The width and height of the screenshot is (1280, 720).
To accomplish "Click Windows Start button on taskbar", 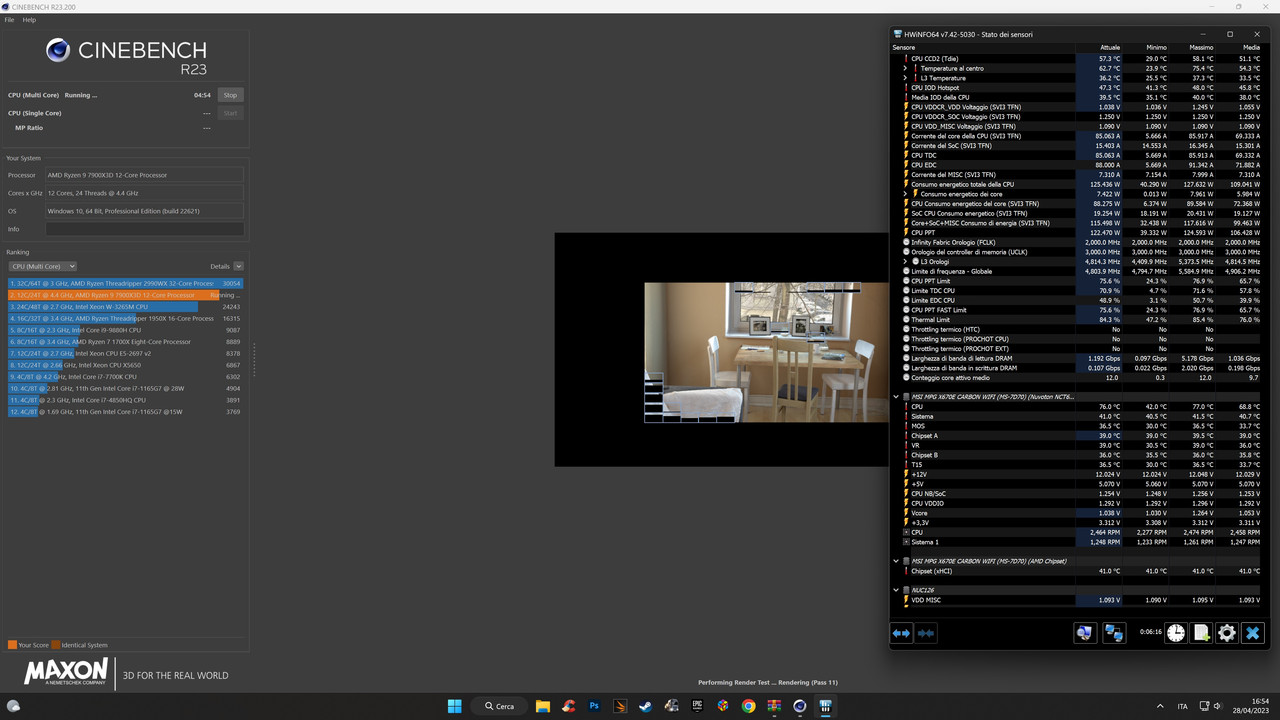I will pyautogui.click(x=456, y=706).
